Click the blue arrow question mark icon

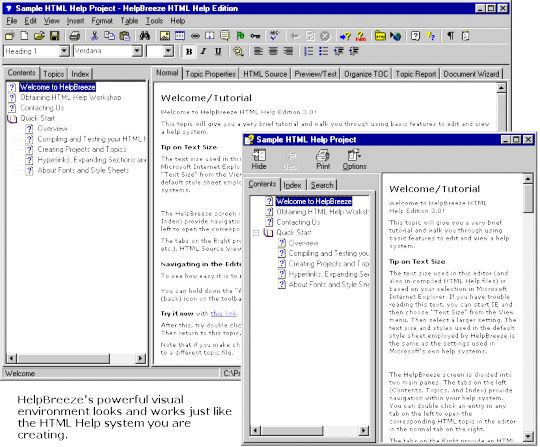coord(345,36)
